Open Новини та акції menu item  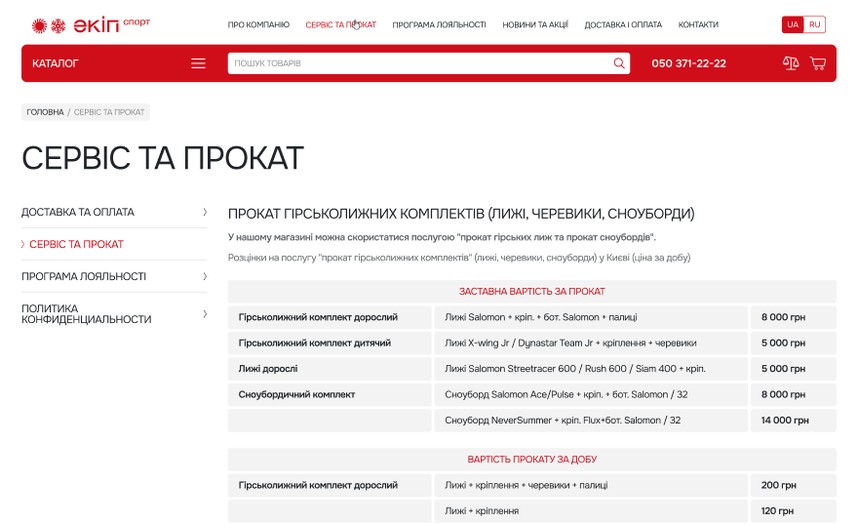pyautogui.click(x=535, y=25)
